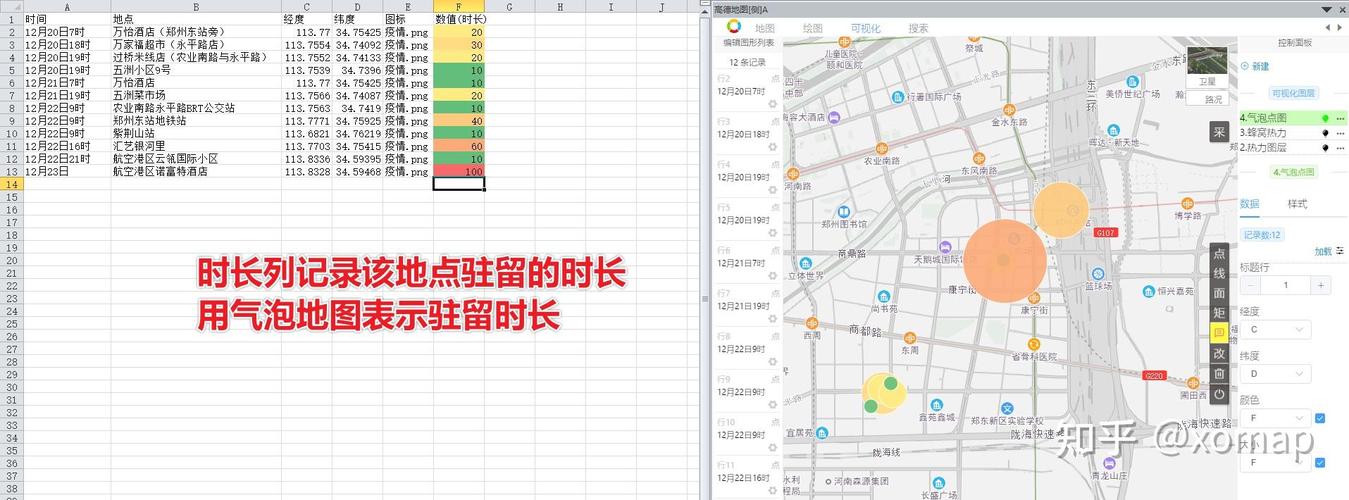Viewport: 1349px width, 500px height.
Task: Open the 绘图 tab
Action: click(812, 28)
